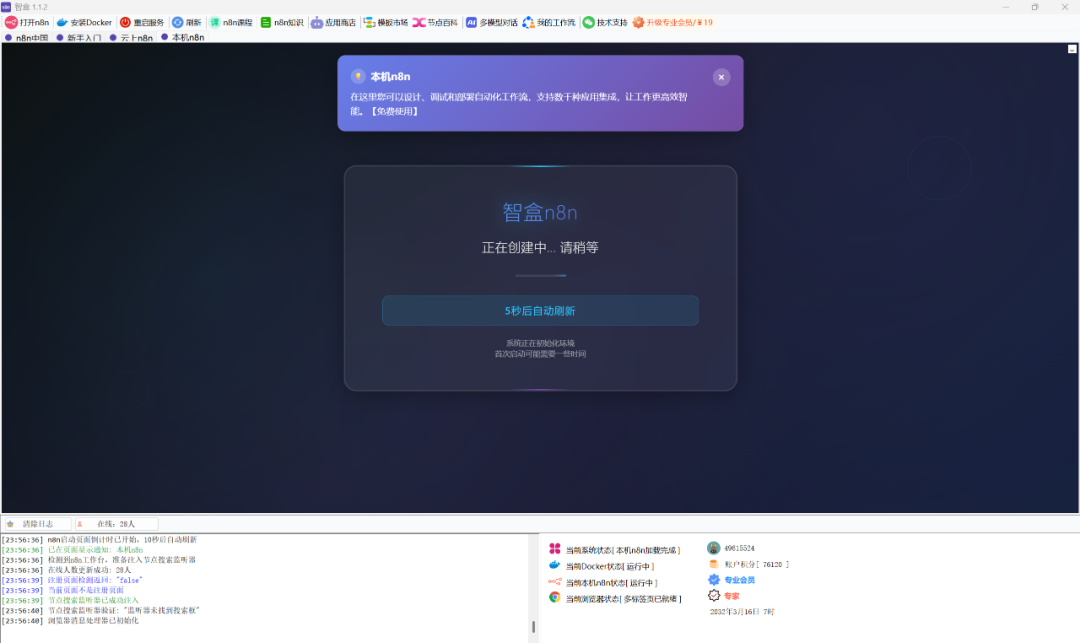The height and width of the screenshot is (643, 1080).
Task: Select the 本机n8n tab
Action: 183,37
